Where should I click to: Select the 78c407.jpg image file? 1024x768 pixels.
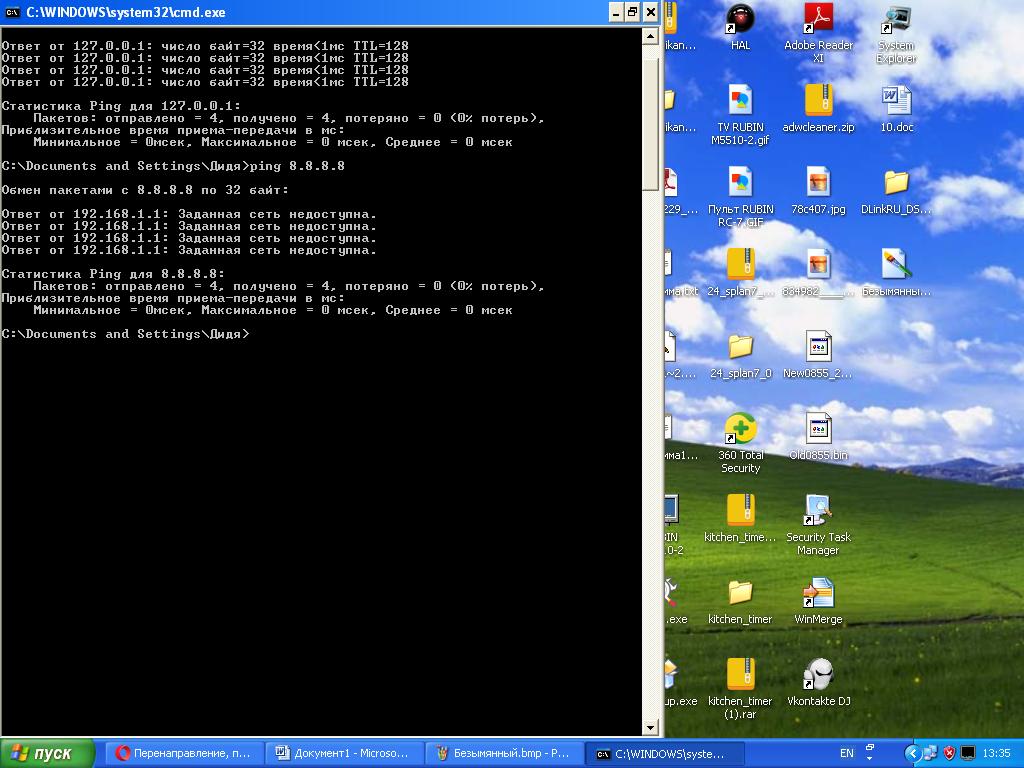818,183
